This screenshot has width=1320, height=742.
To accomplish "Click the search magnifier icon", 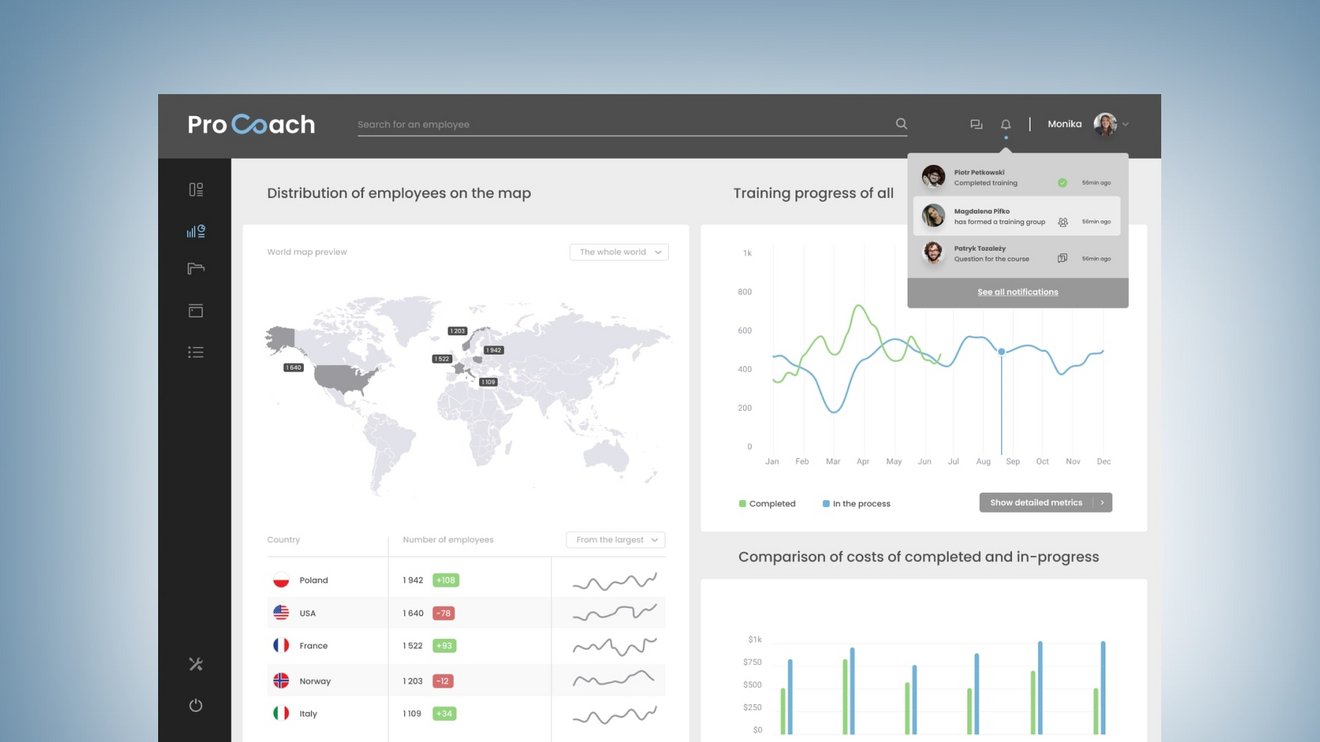I will click(x=901, y=124).
